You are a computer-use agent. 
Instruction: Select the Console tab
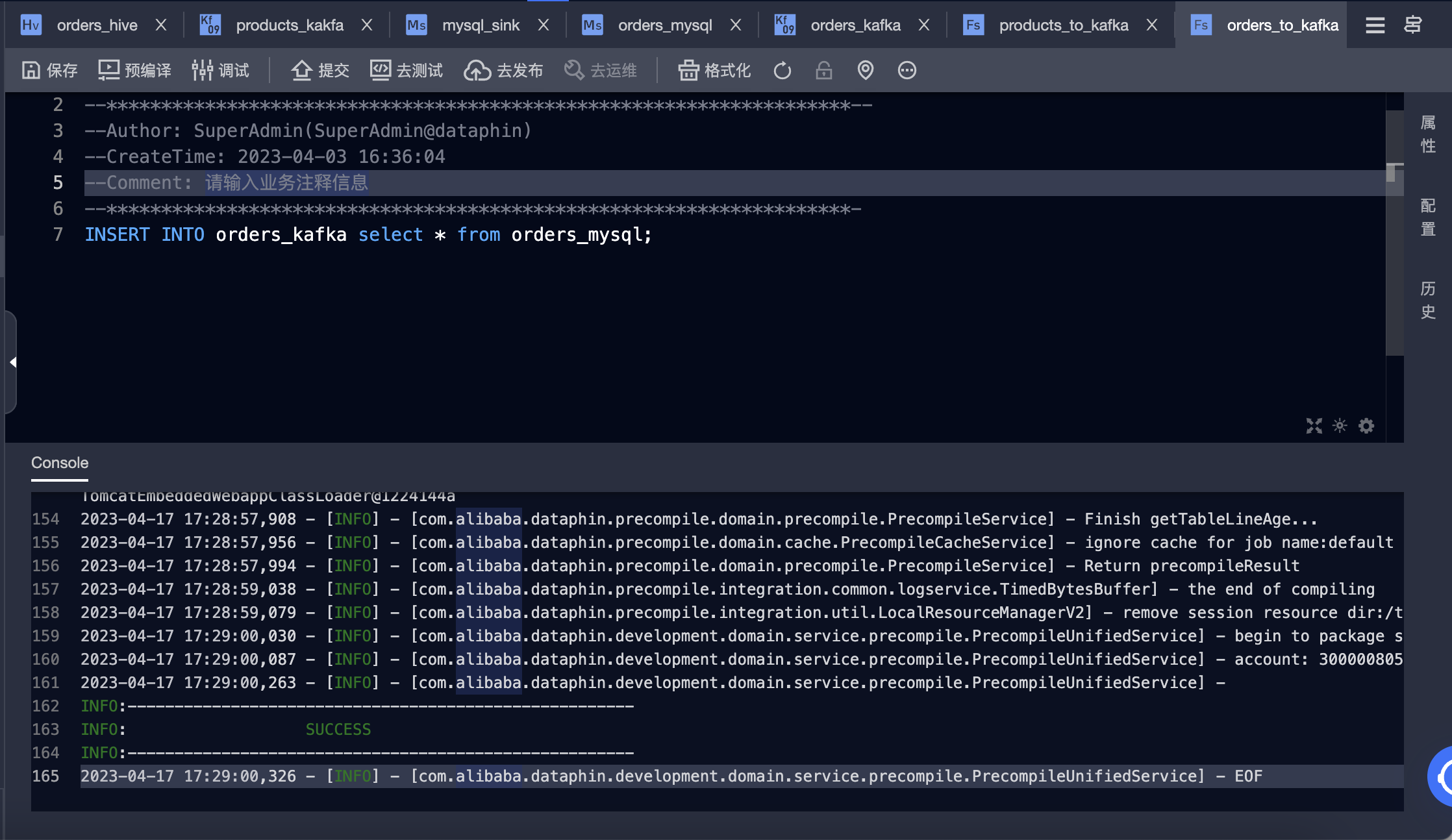click(x=60, y=463)
